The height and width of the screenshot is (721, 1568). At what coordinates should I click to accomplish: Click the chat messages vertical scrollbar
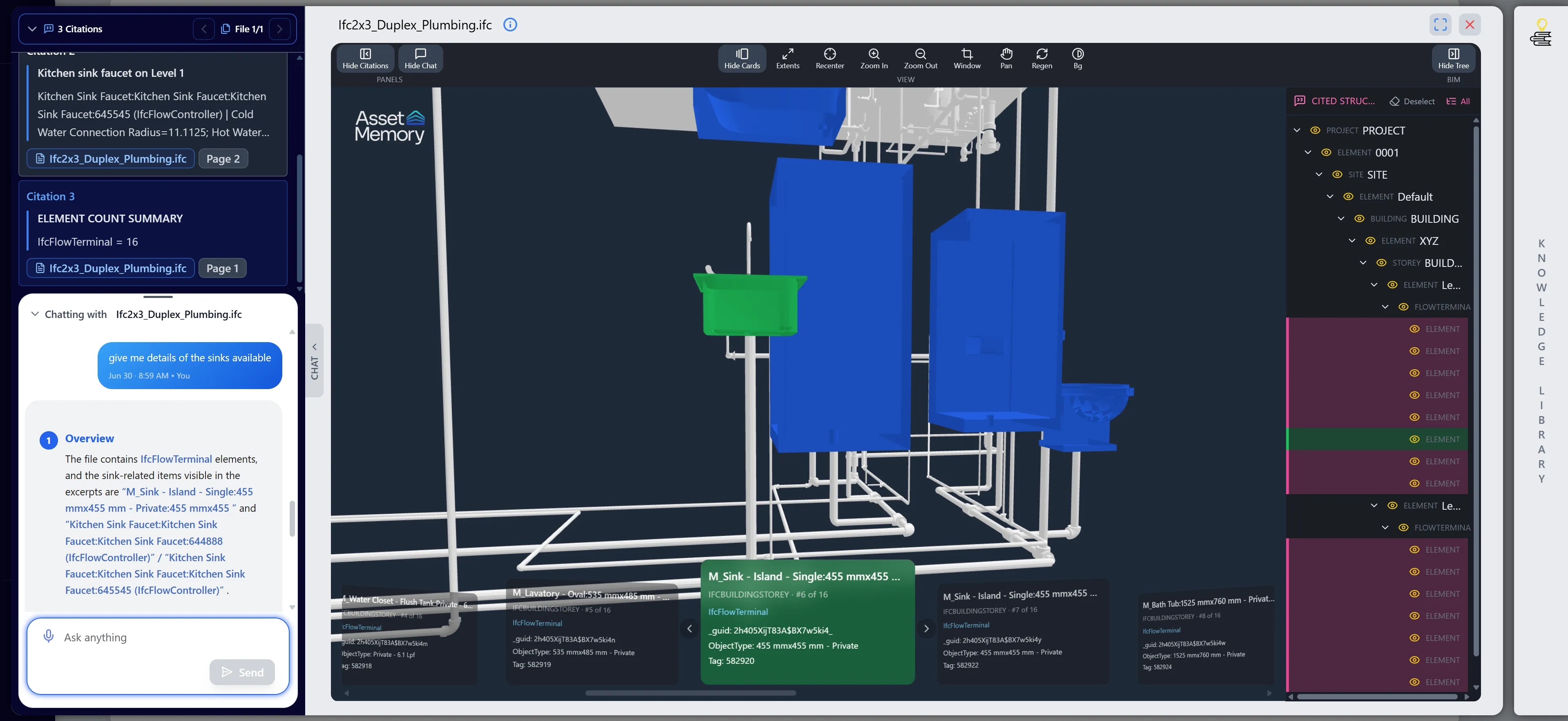pyautogui.click(x=292, y=518)
